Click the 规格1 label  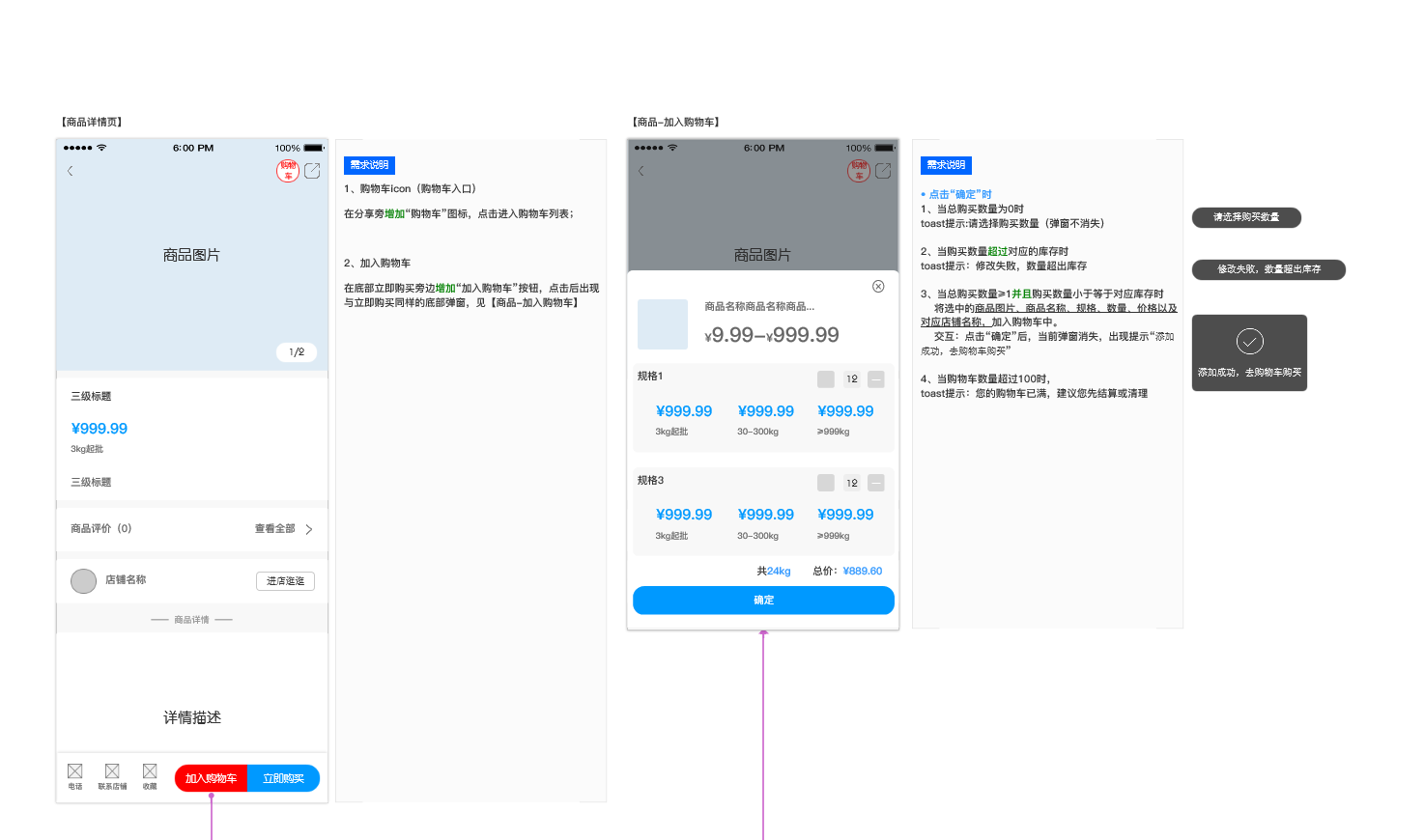point(650,377)
